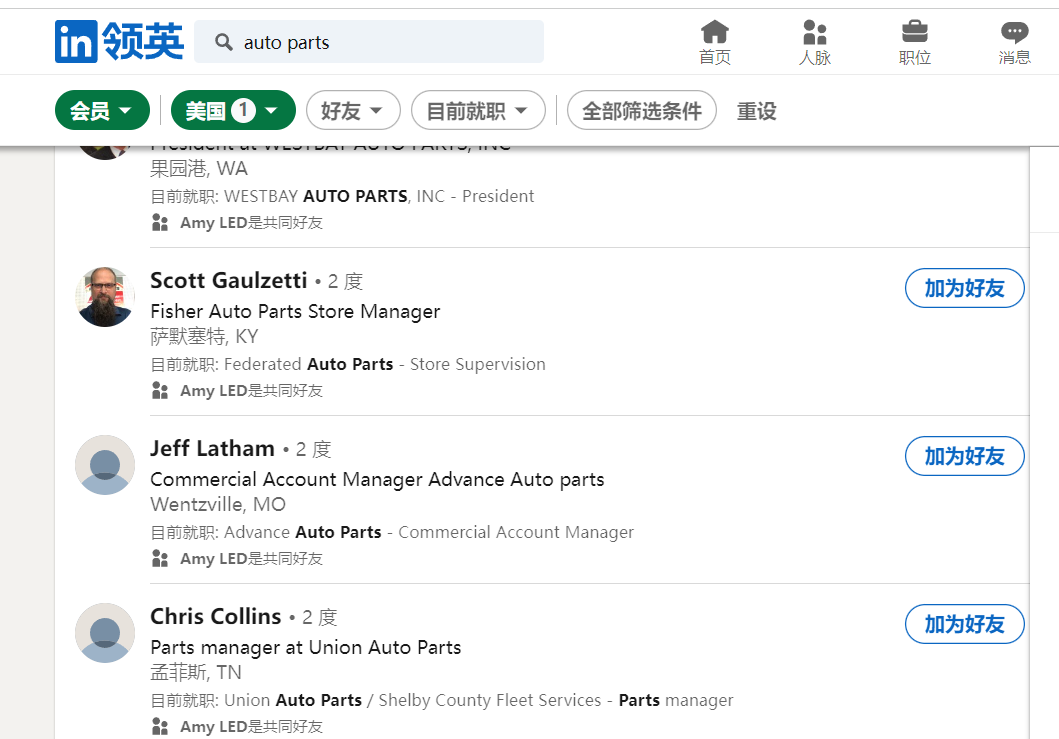Click location text 孟菲斯, TN
The width and height of the screenshot is (1059, 739).
pos(196,673)
